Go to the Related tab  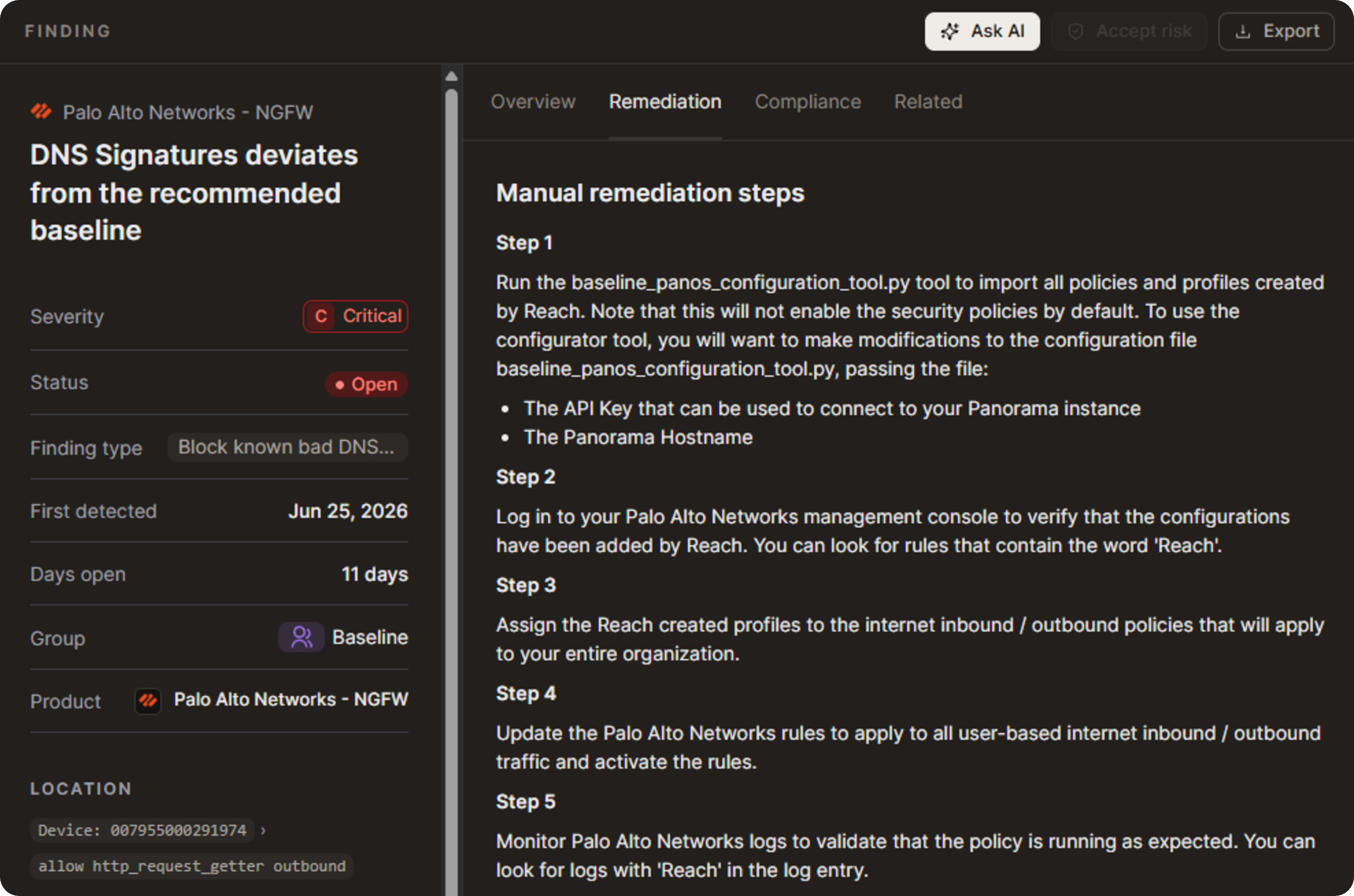click(x=928, y=102)
